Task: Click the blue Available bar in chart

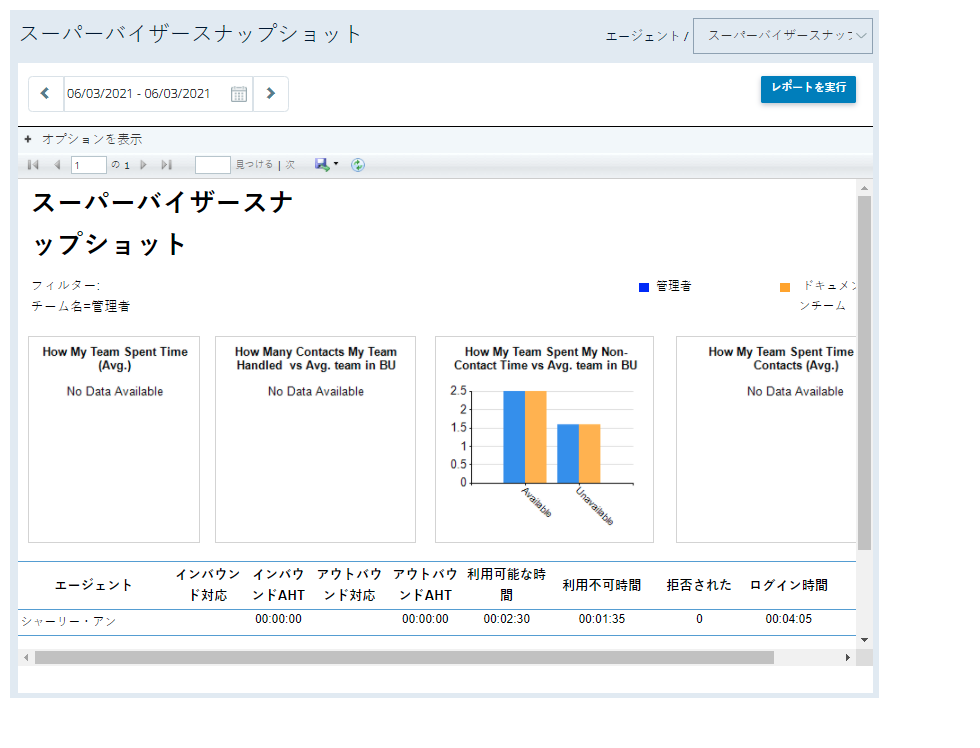Action: (x=514, y=437)
